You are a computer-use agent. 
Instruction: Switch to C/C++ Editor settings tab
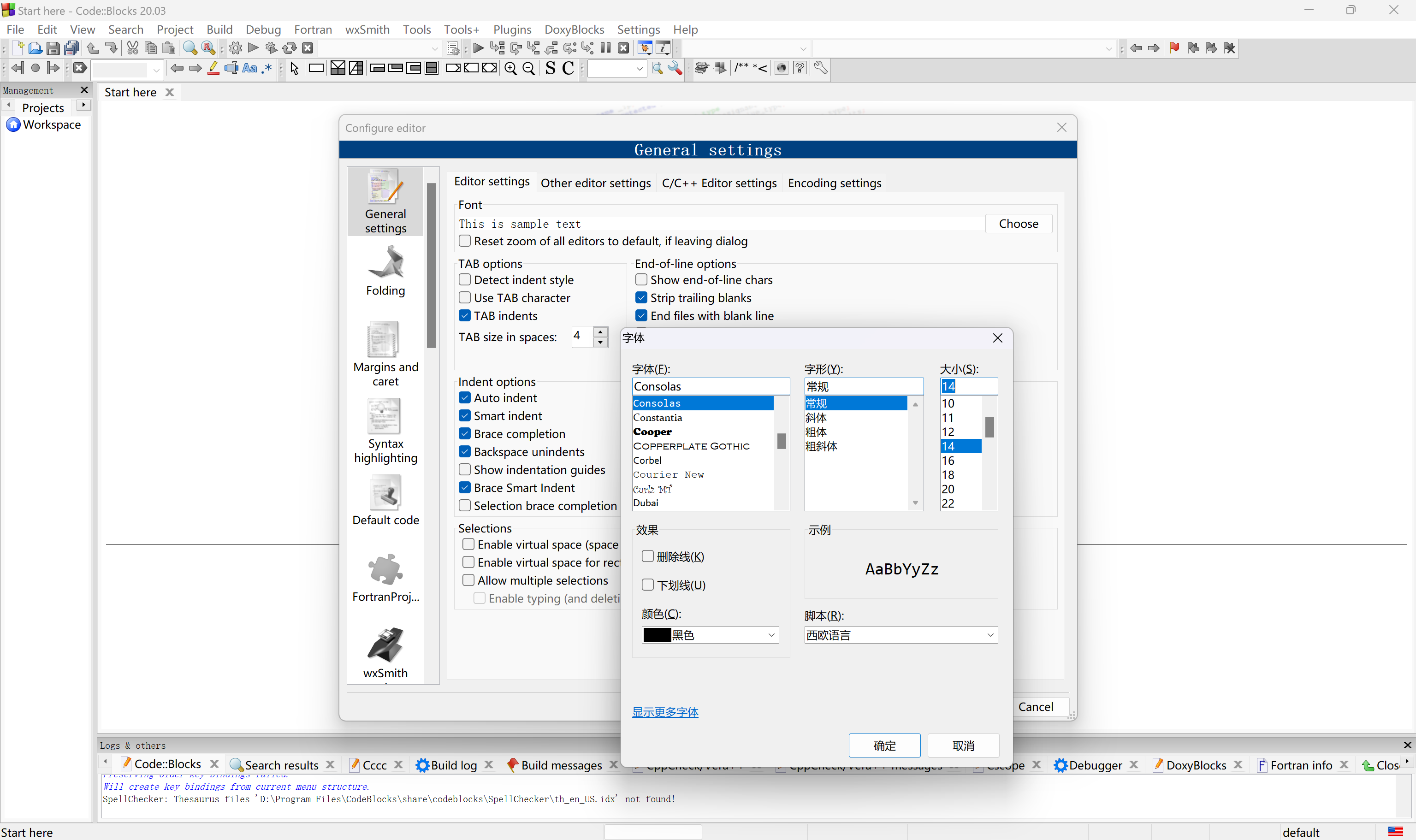[x=719, y=183]
